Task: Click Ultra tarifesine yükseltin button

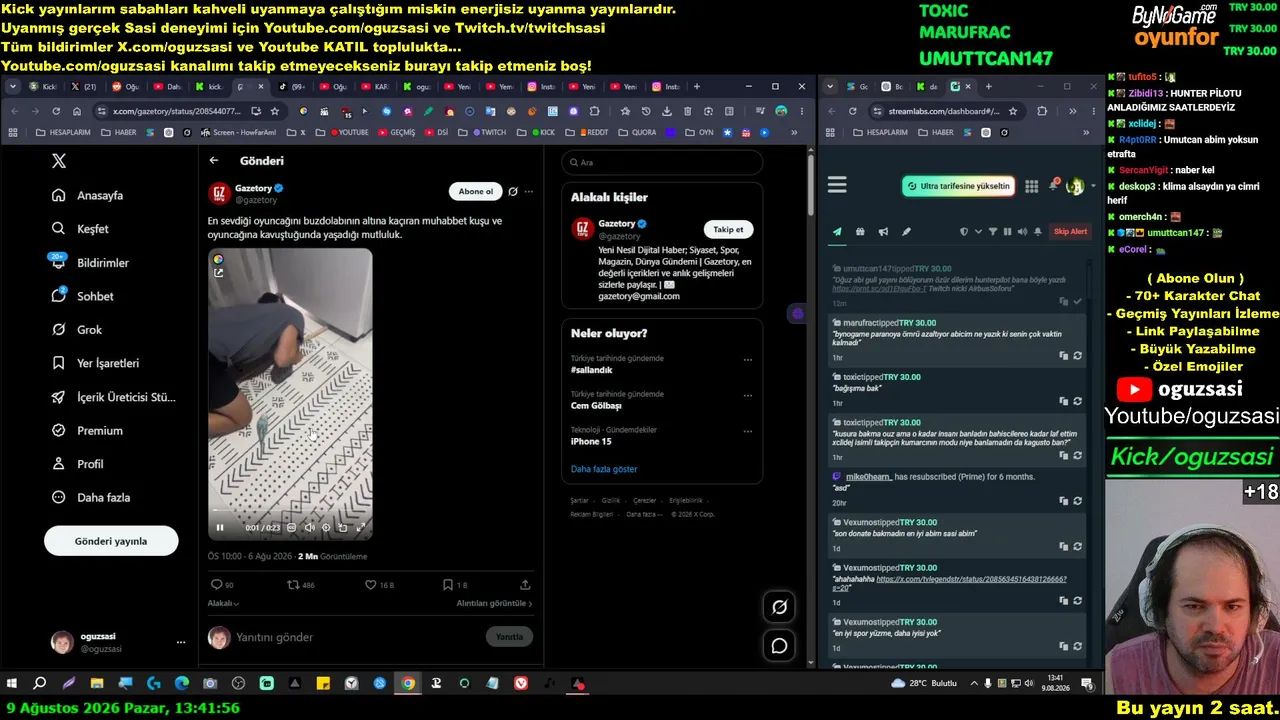Action: pos(958,186)
